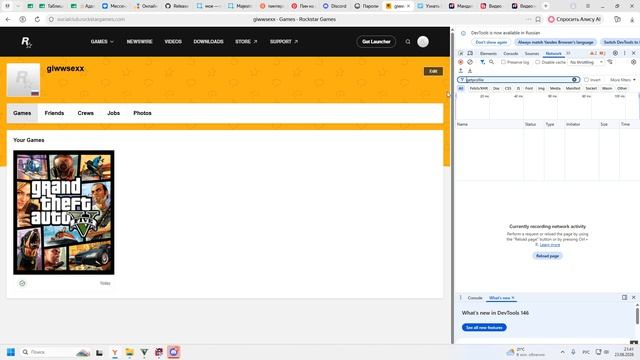Select the Img request type filter
Viewport: 640px width, 360px height.
[541, 88]
